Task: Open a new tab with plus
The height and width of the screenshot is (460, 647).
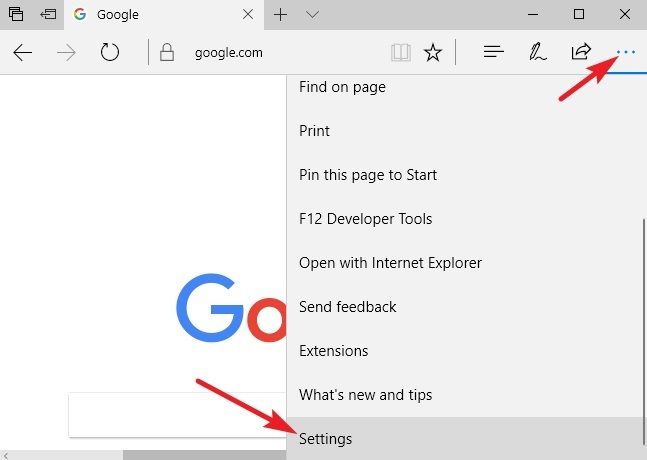Action: coord(281,15)
